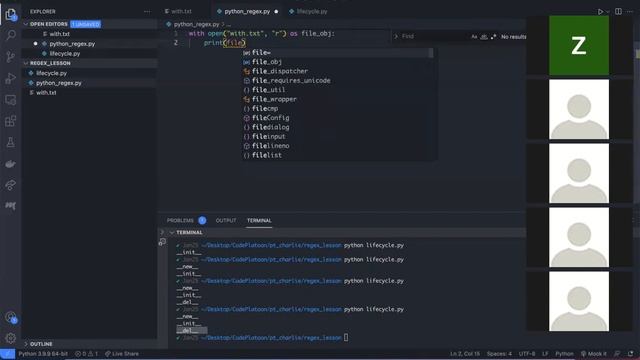Click the errors and warnings status indicator
The image size is (640, 360).
(86, 354)
